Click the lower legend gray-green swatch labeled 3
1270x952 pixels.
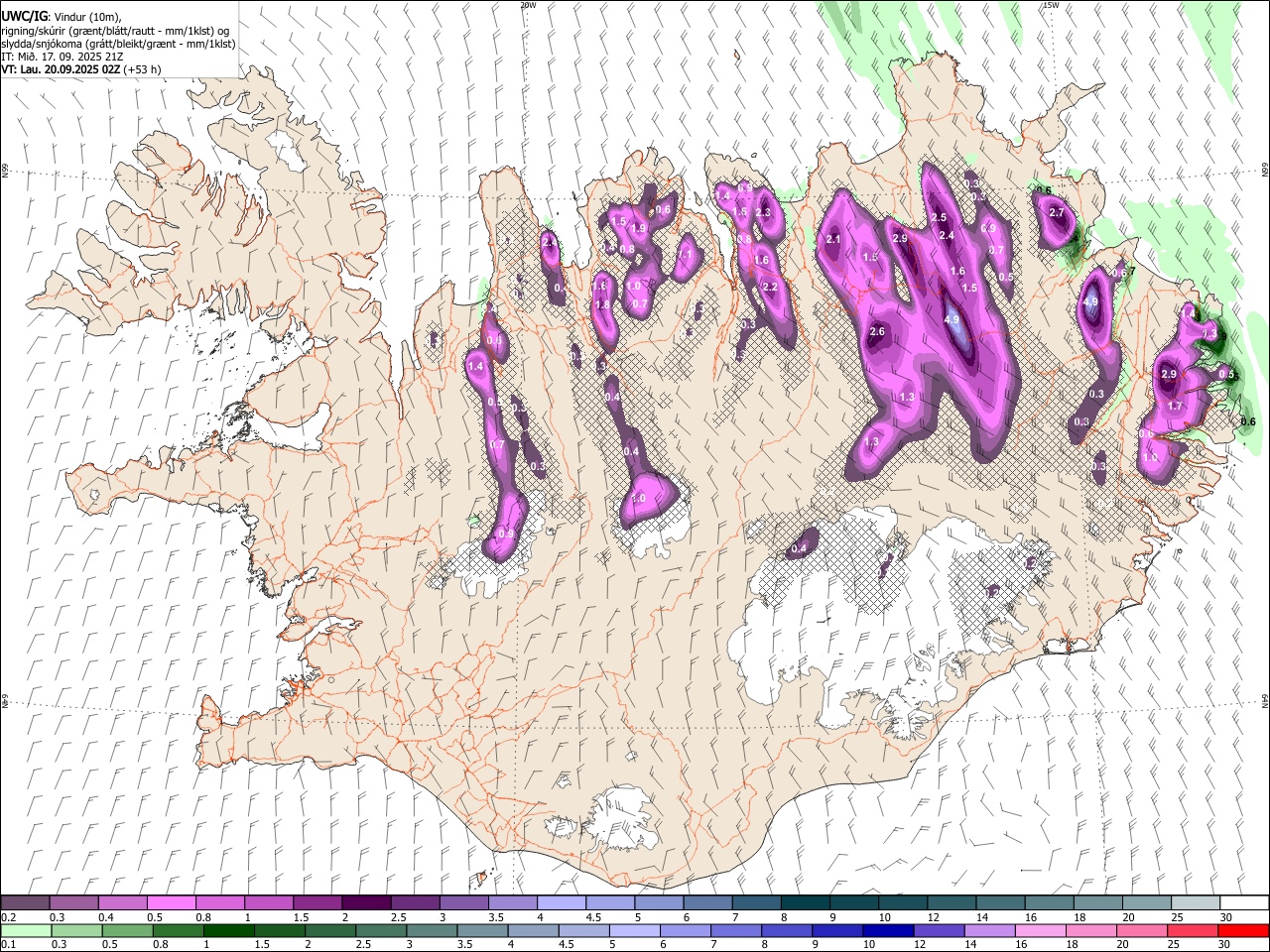pos(432,930)
